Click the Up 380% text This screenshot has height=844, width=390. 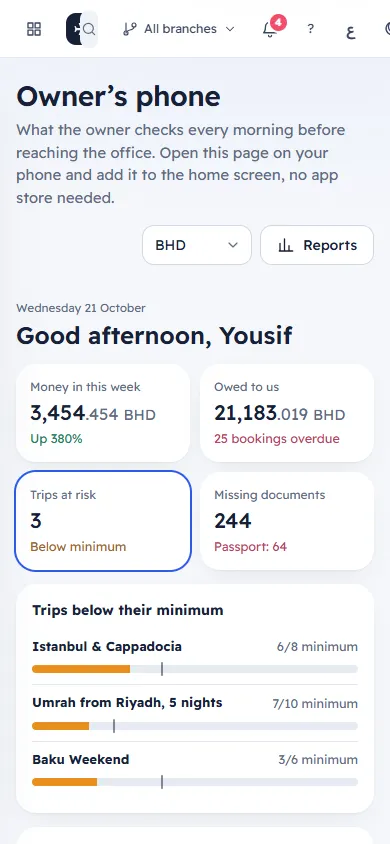[56, 439]
